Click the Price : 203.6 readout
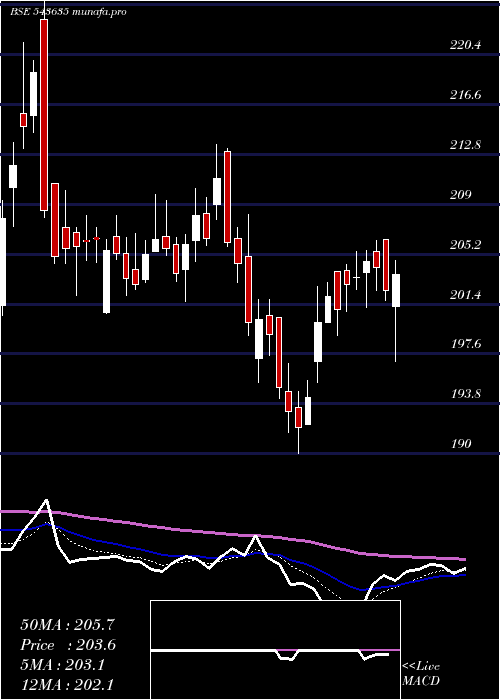 tap(68, 645)
